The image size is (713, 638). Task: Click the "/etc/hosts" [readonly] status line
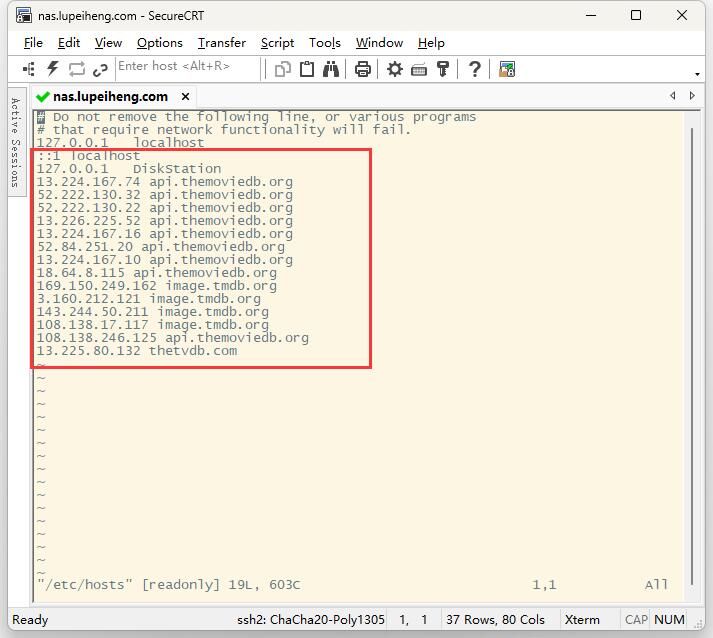coord(169,585)
